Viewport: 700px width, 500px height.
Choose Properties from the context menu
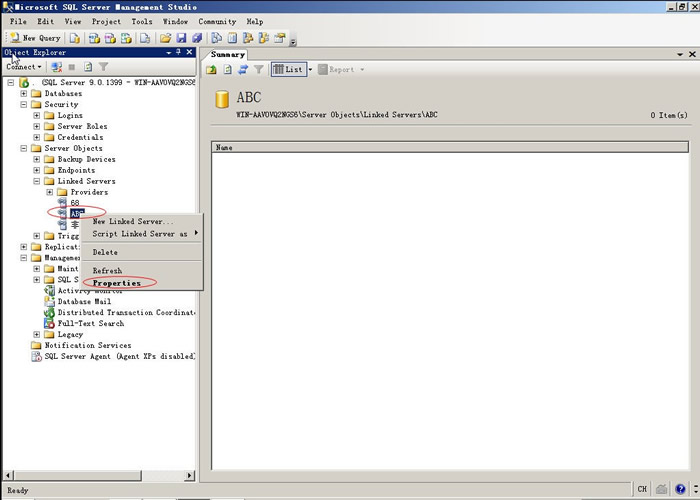coord(116,283)
